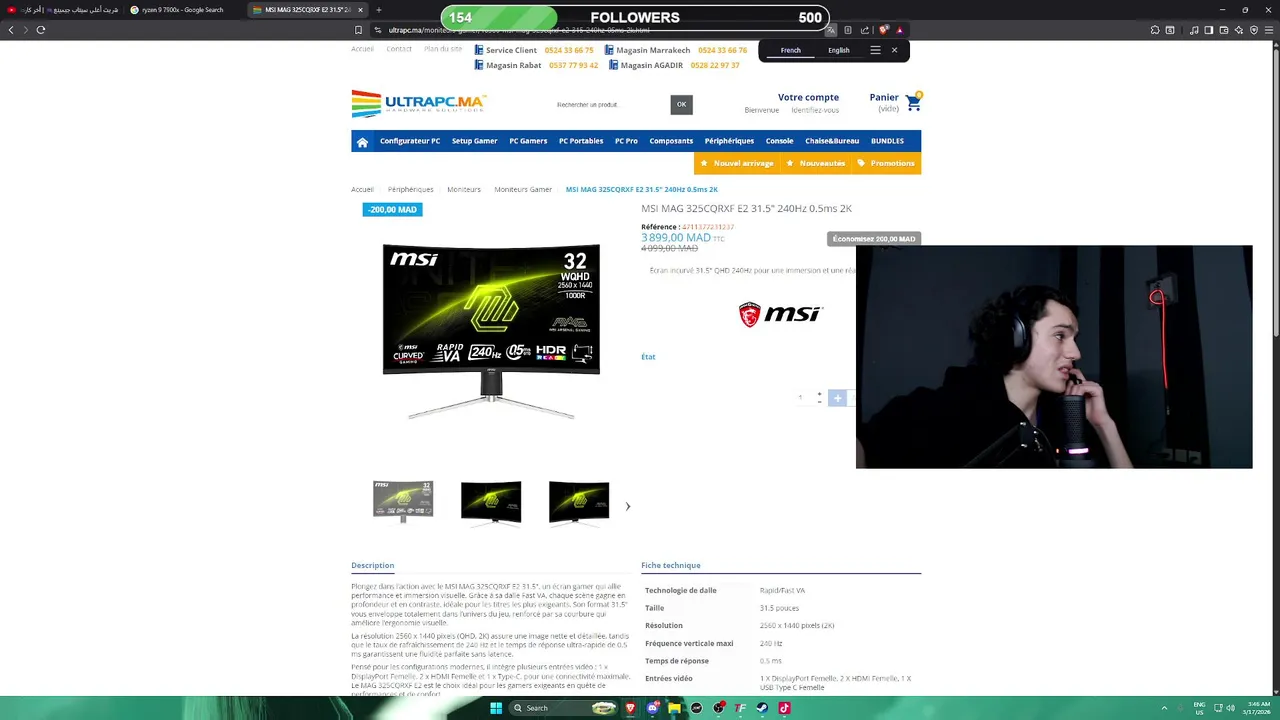Screen dimensions: 1280x720
Task: Open the Votre compte link
Action: [x=808, y=97]
